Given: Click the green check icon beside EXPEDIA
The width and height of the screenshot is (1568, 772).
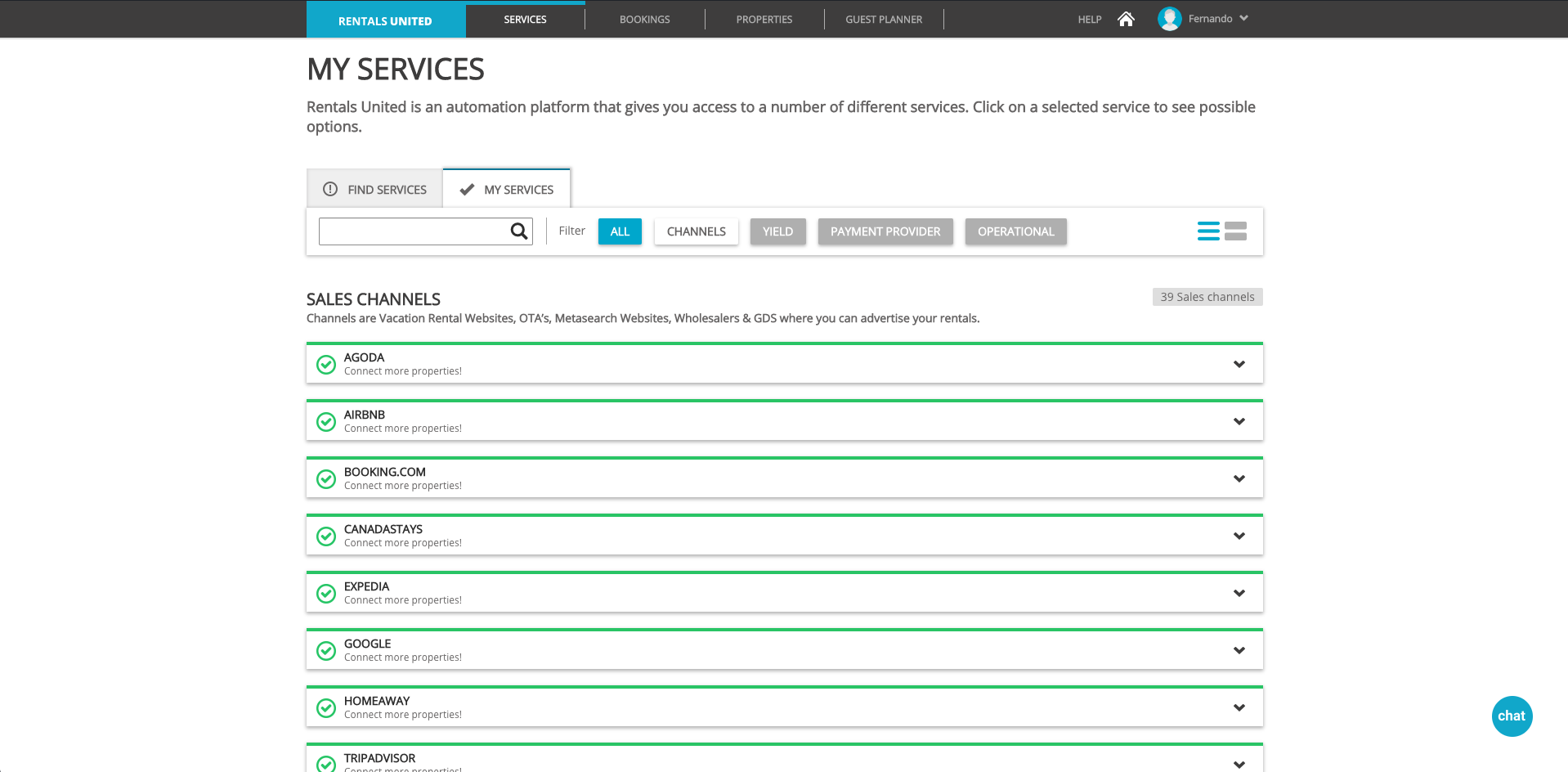Looking at the screenshot, I should click(326, 594).
